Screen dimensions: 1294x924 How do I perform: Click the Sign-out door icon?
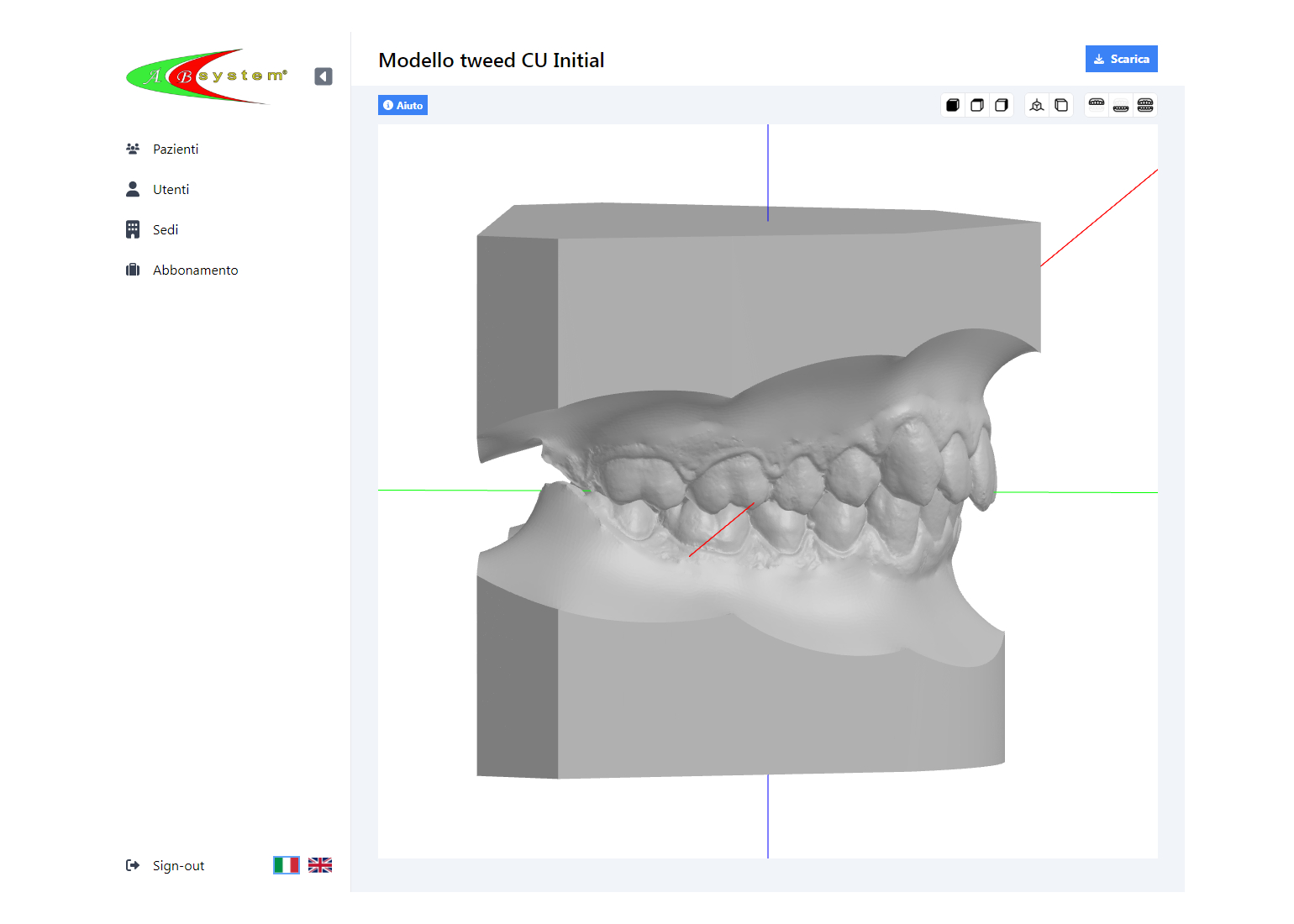[133, 865]
